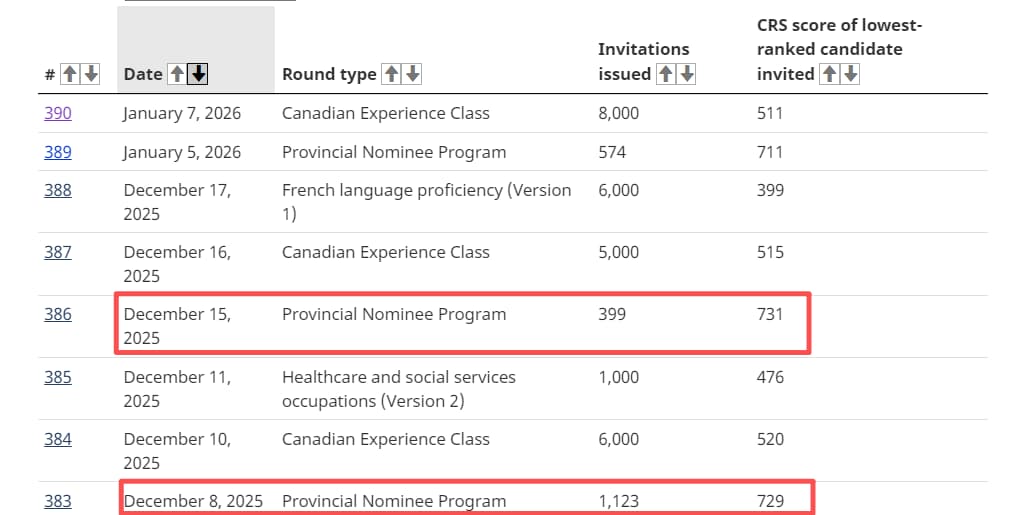Image resolution: width=1011 pixels, height=515 pixels.
Task: Sort # column descending arrow
Action: [90, 74]
